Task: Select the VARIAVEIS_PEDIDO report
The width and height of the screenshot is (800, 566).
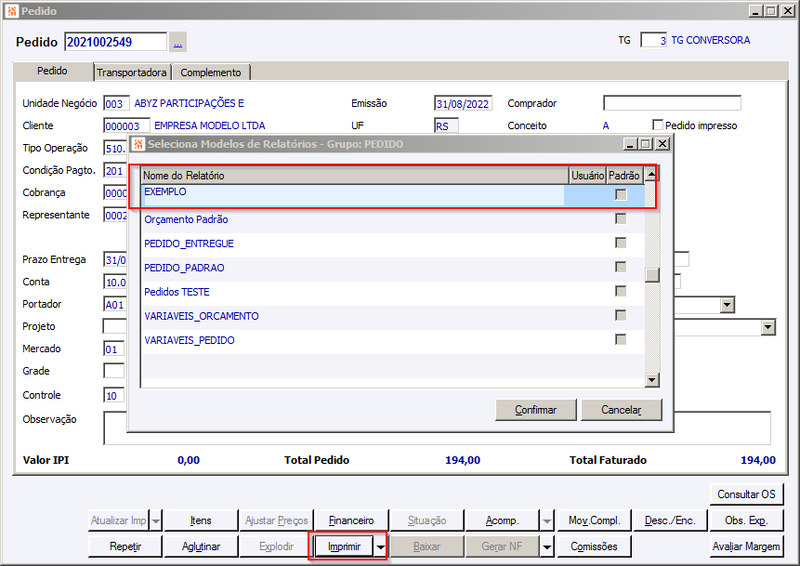Action: coord(393,340)
